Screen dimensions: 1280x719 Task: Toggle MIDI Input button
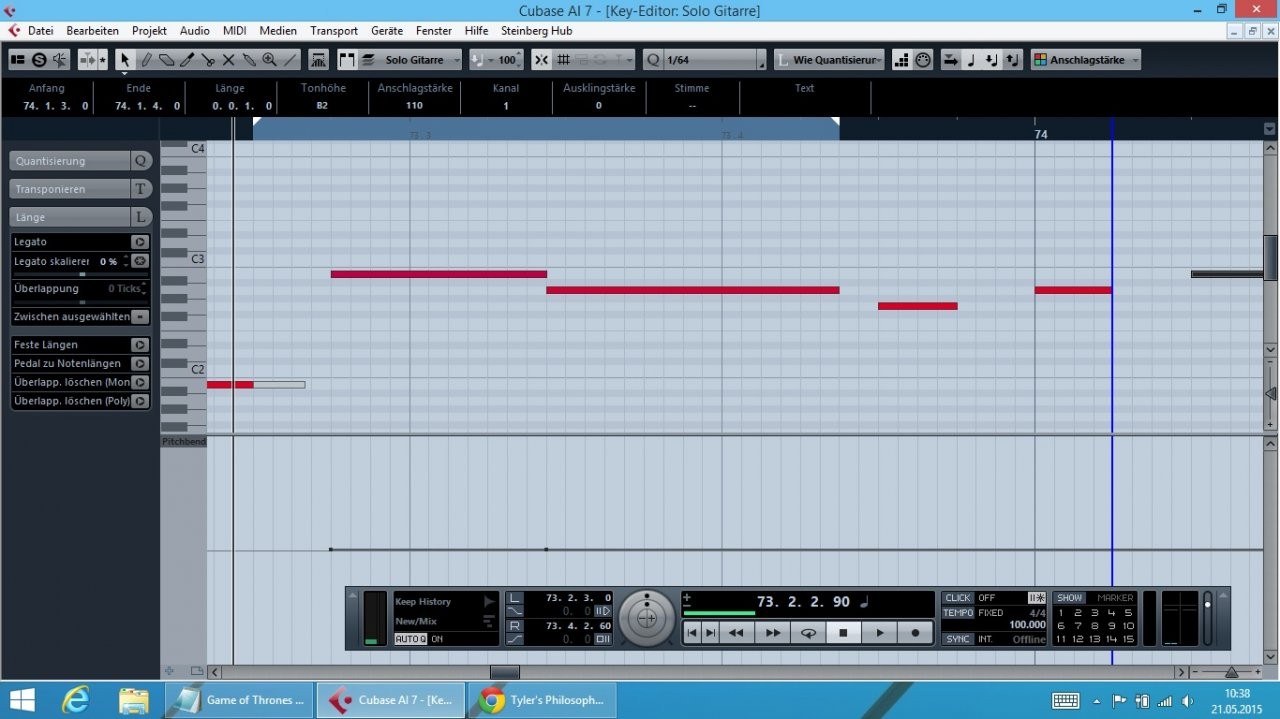pyautogui.click(x=923, y=60)
